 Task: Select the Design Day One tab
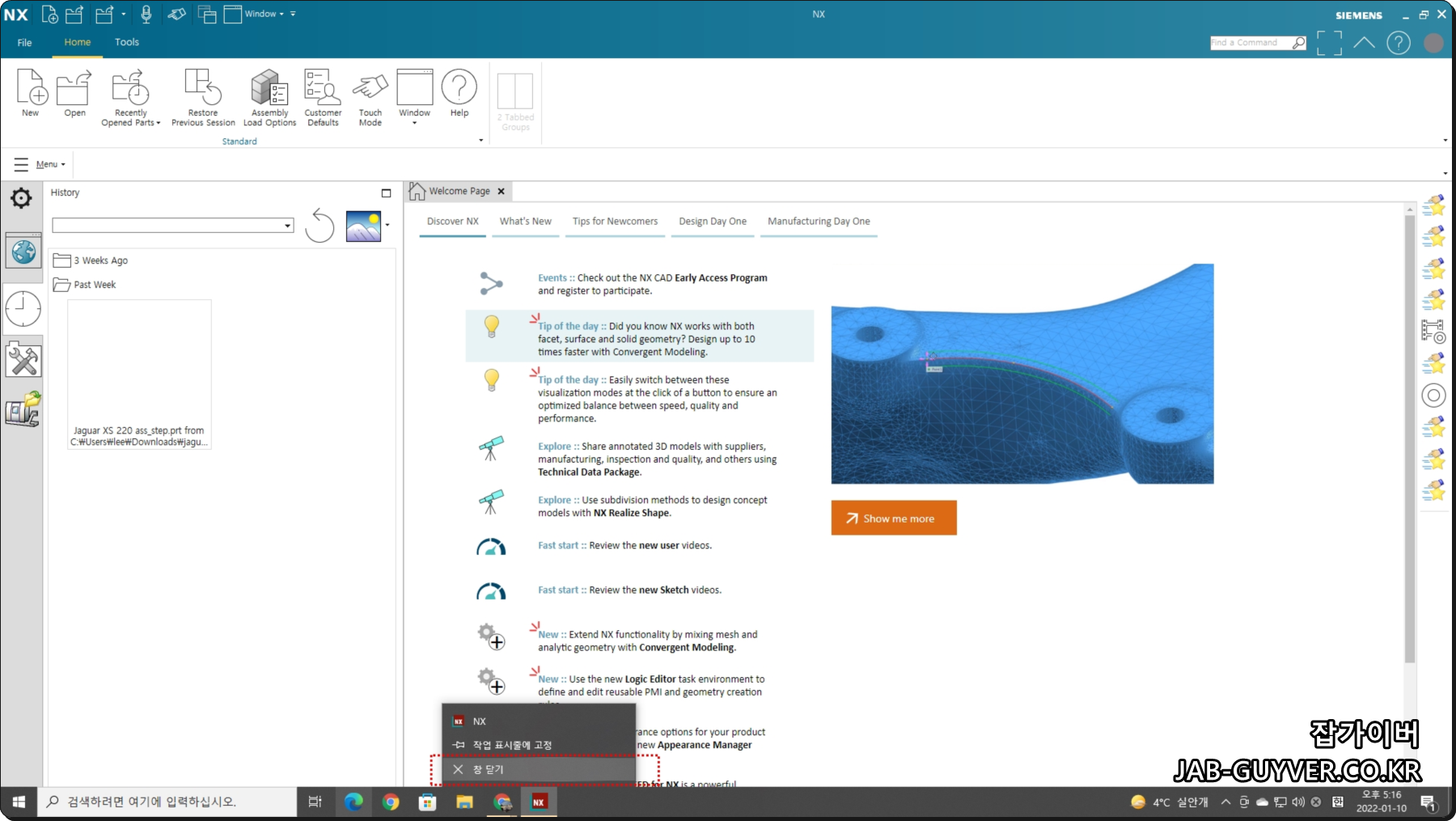713,222
